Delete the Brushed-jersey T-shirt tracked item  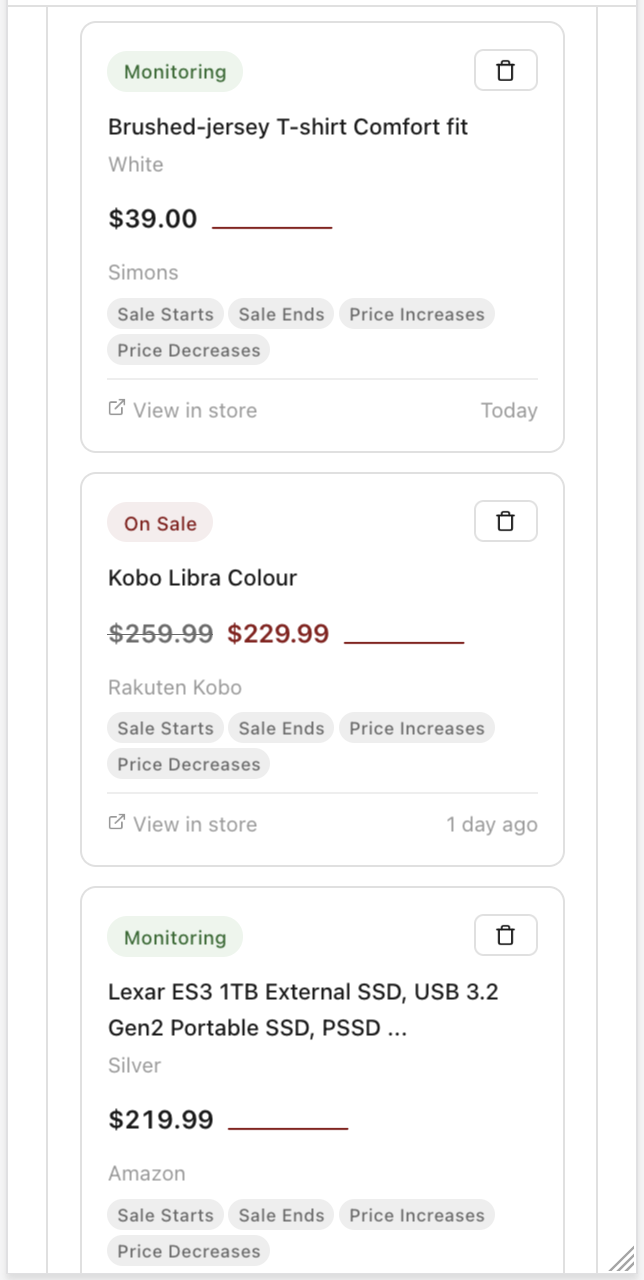(x=505, y=70)
